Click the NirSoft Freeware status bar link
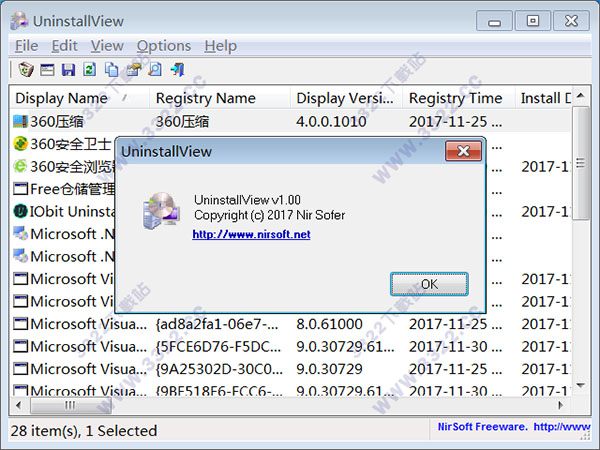This screenshot has width=600, height=450. click(x=513, y=427)
